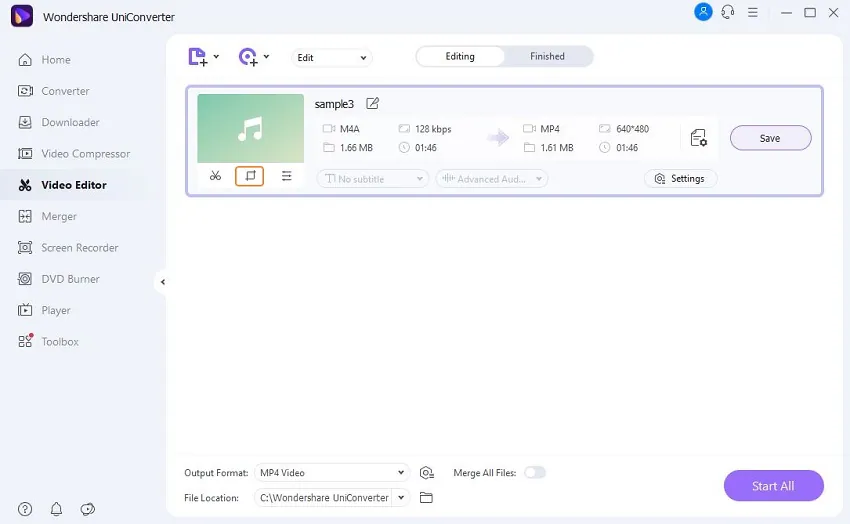Viewport: 850px width, 524px height.
Task: Open the No subtitle dropdown
Action: pyautogui.click(x=373, y=179)
